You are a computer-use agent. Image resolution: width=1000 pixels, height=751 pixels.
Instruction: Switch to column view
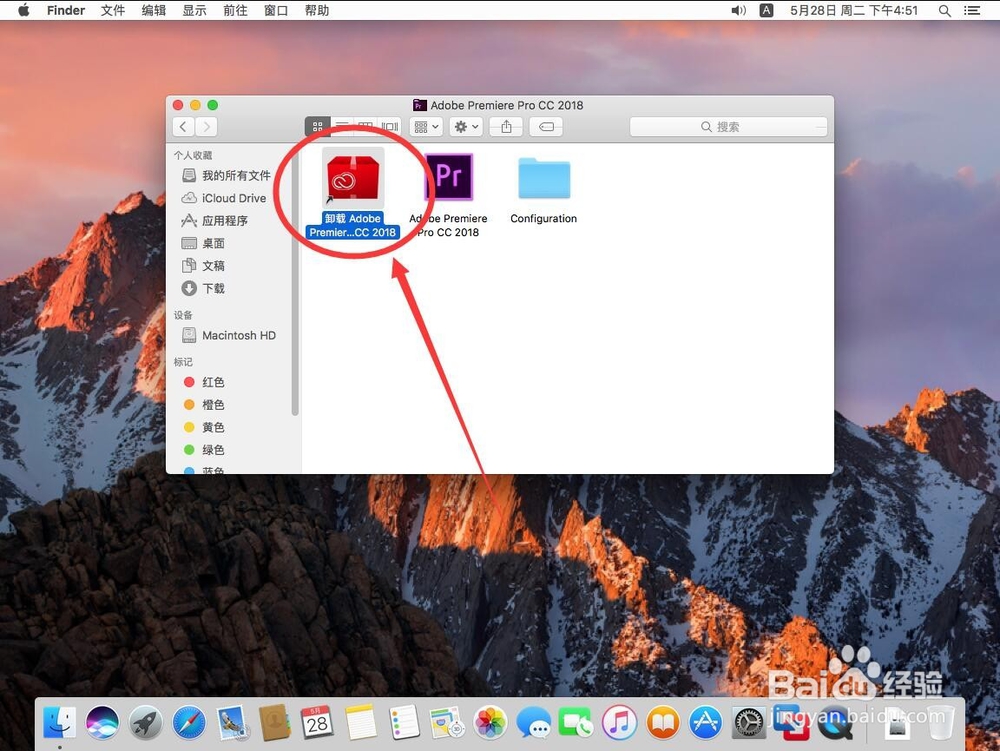365,127
